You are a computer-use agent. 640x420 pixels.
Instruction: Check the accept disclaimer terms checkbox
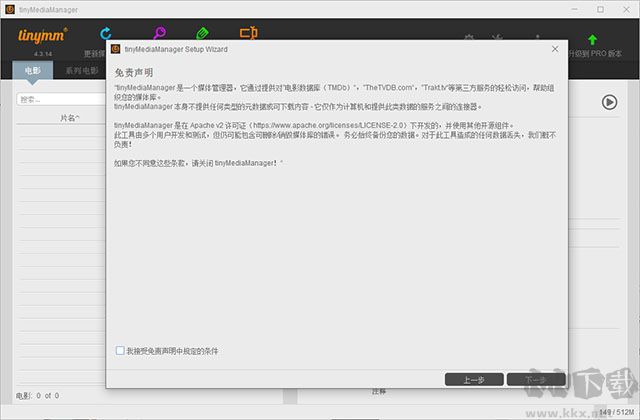click(x=121, y=351)
